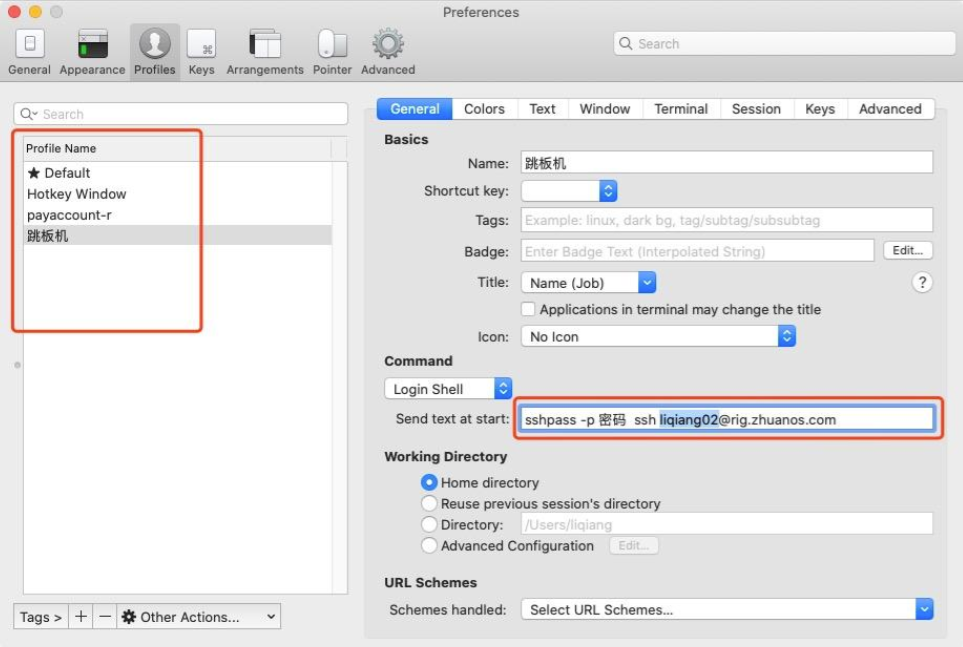Switch to the General profile tab
Screen dimensions: 963x647
pos(415,109)
